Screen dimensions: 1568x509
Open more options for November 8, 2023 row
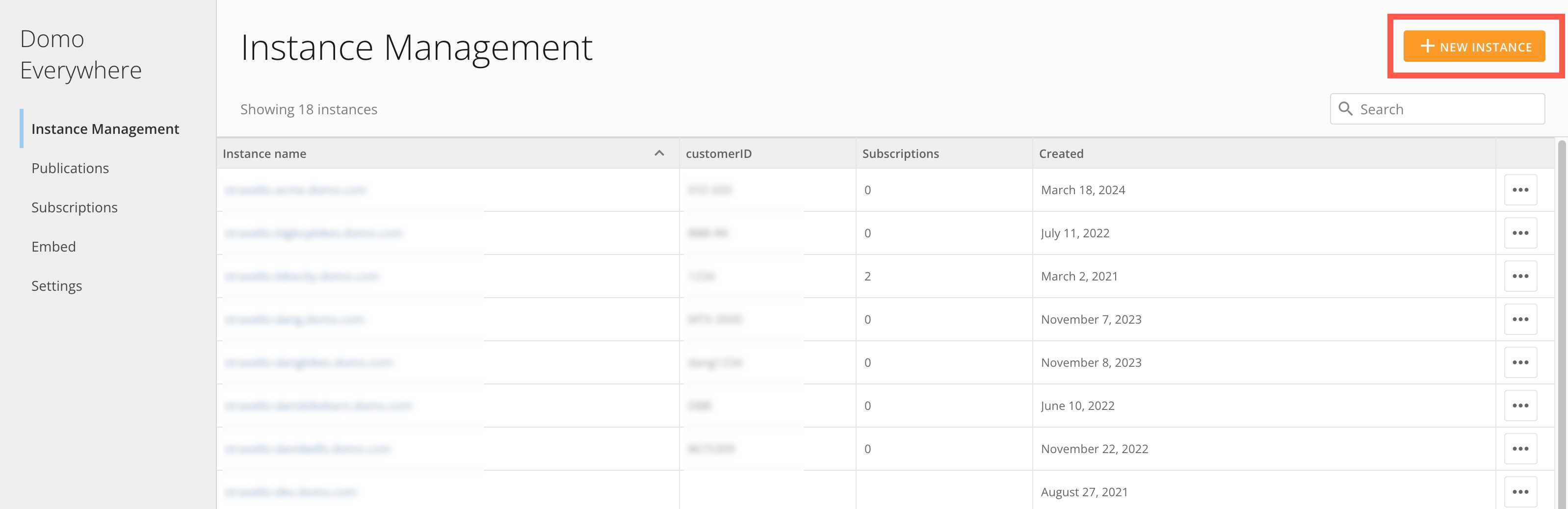pyautogui.click(x=1520, y=362)
